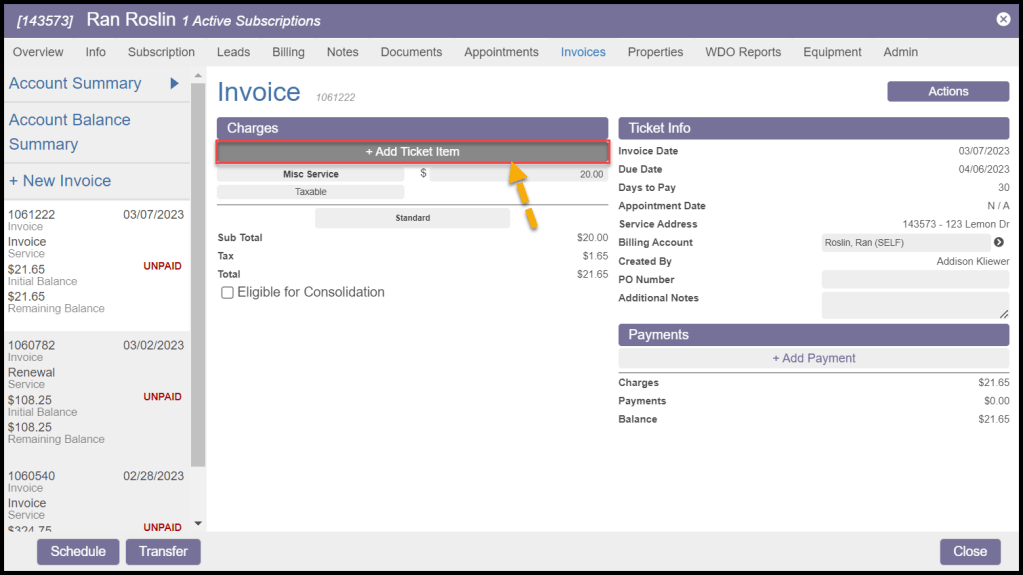The image size is (1023, 575).
Task: Toggle the Taxable option
Action: (x=310, y=192)
